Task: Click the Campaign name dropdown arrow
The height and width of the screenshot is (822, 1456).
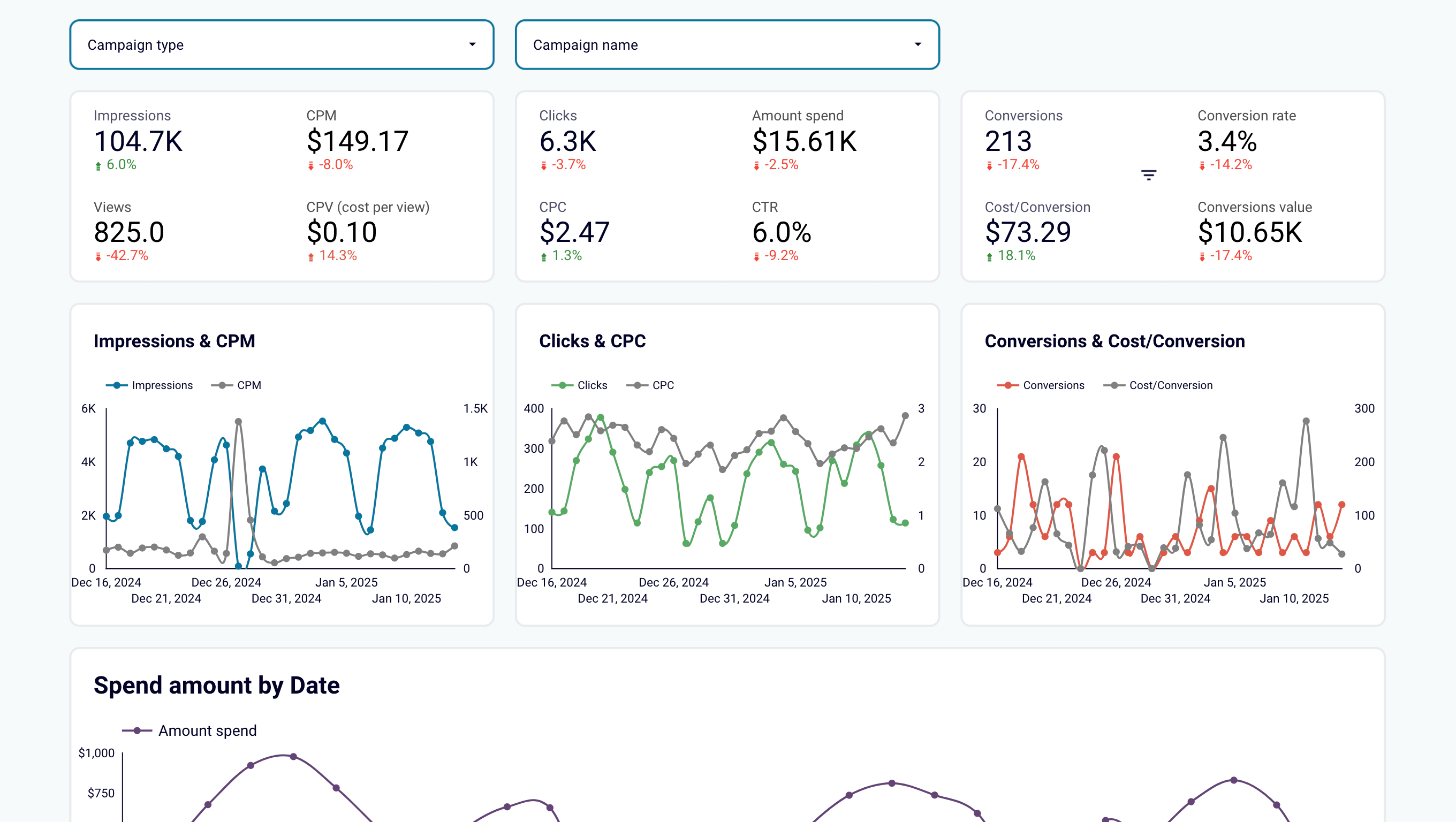Action: [x=917, y=44]
